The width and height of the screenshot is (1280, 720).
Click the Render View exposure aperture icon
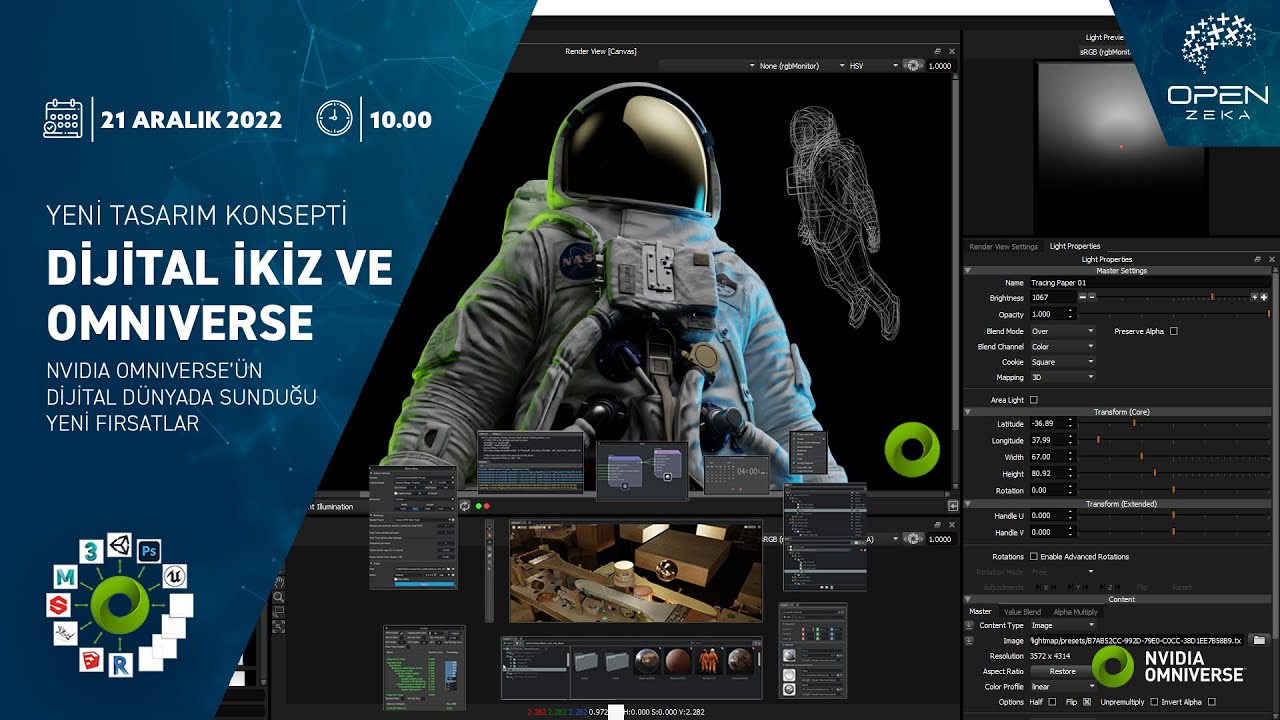coord(912,65)
